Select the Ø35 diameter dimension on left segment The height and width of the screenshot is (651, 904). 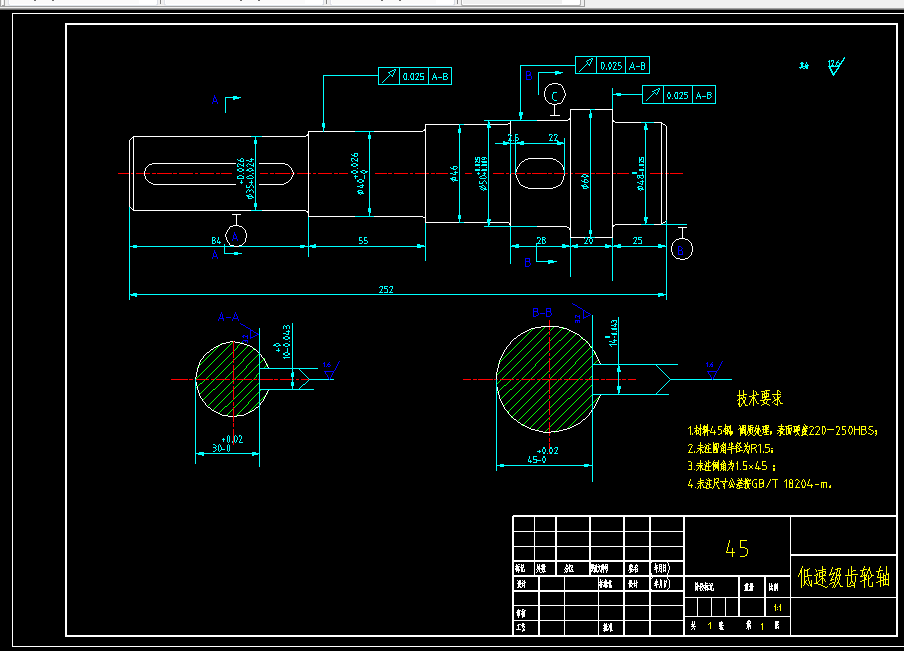(x=246, y=178)
